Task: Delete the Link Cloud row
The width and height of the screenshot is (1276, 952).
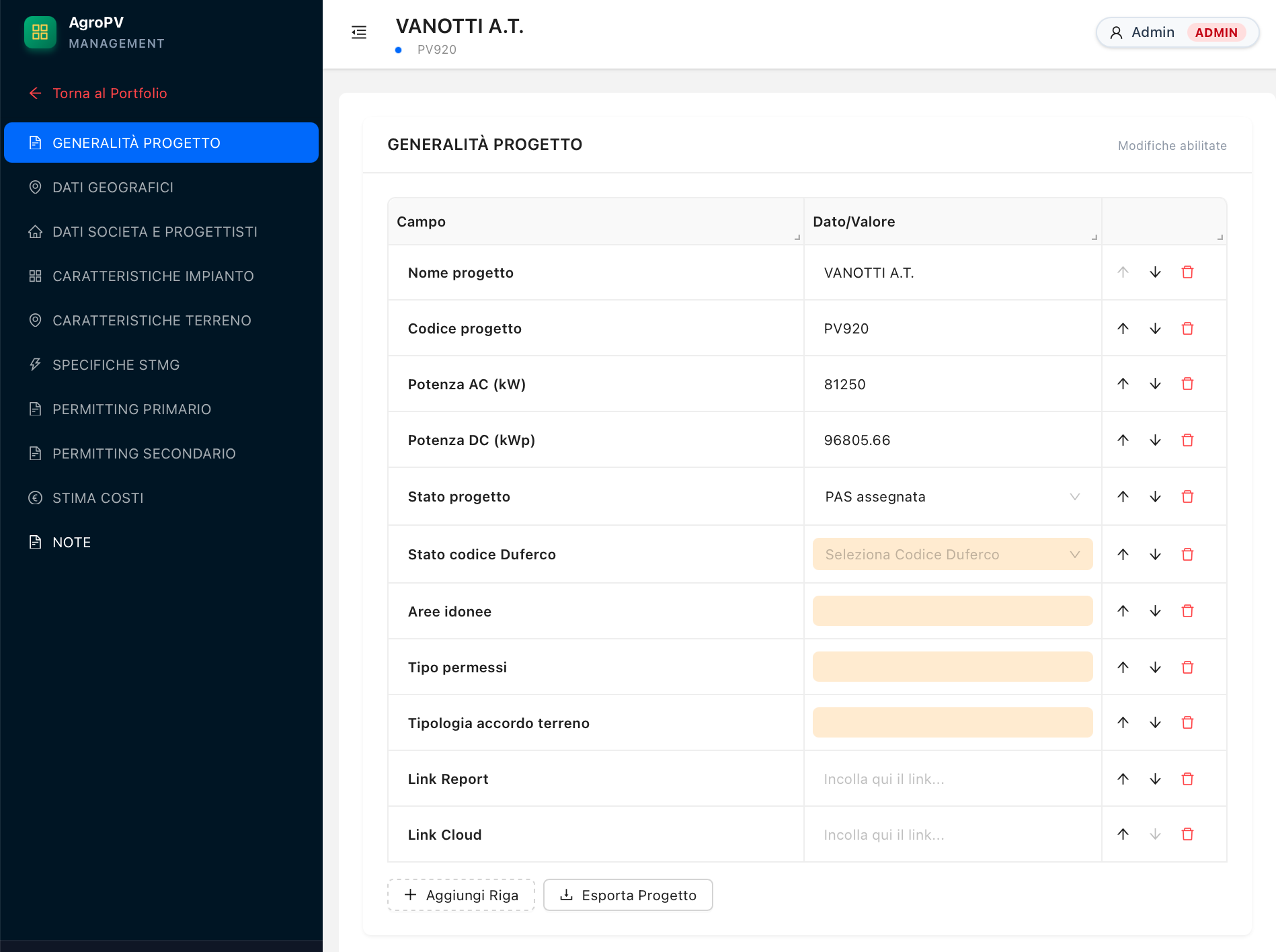Action: (1187, 834)
